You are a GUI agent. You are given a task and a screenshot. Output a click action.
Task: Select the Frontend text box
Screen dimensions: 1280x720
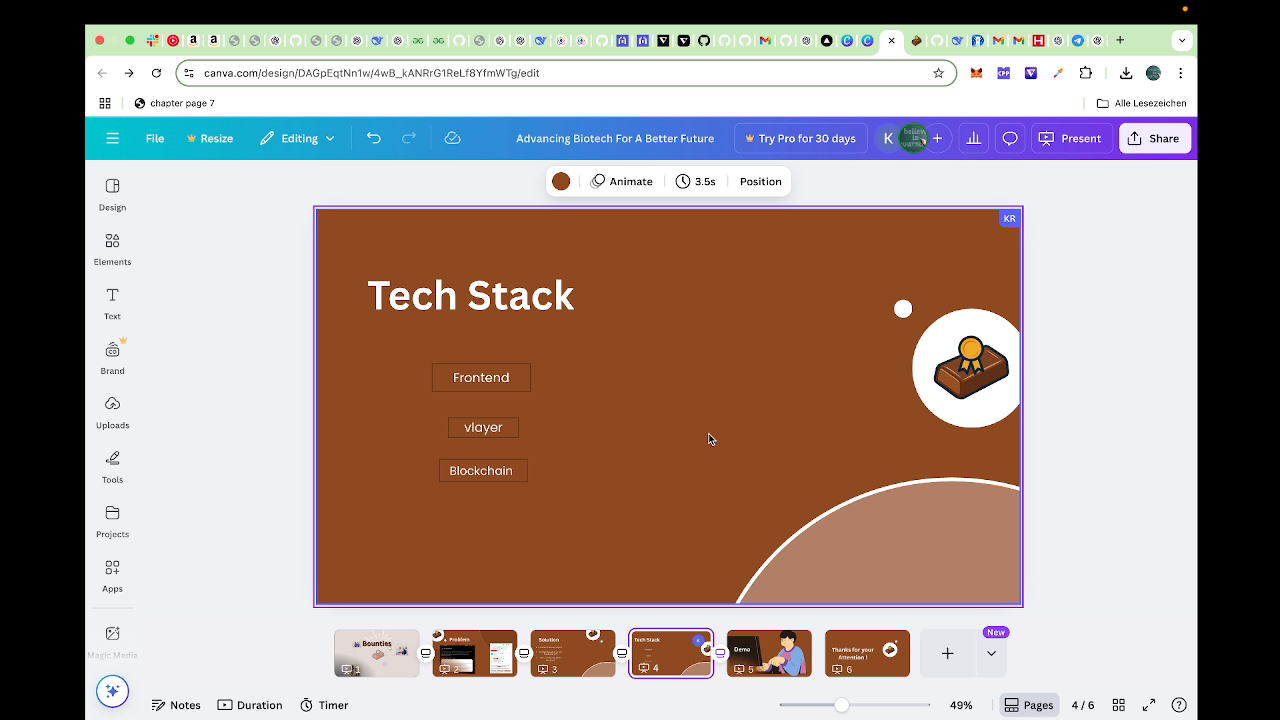pos(481,377)
